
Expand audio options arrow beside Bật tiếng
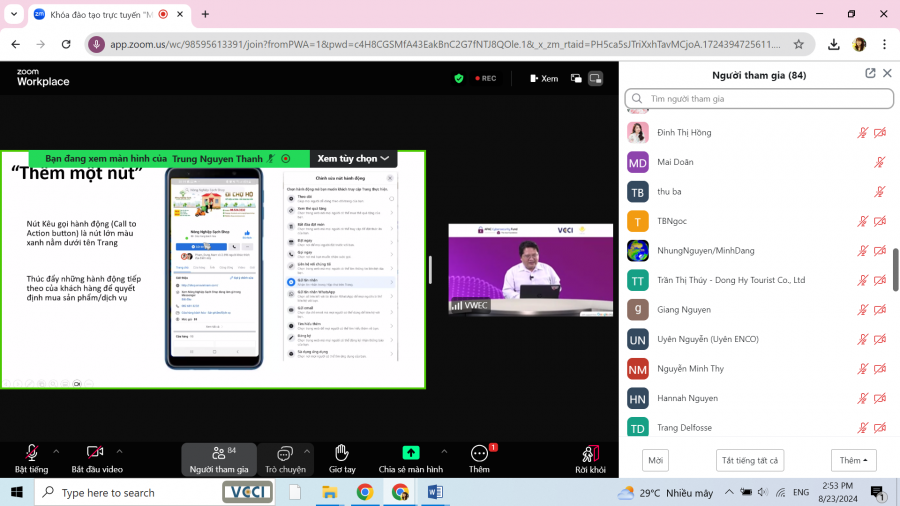[x=56, y=451]
